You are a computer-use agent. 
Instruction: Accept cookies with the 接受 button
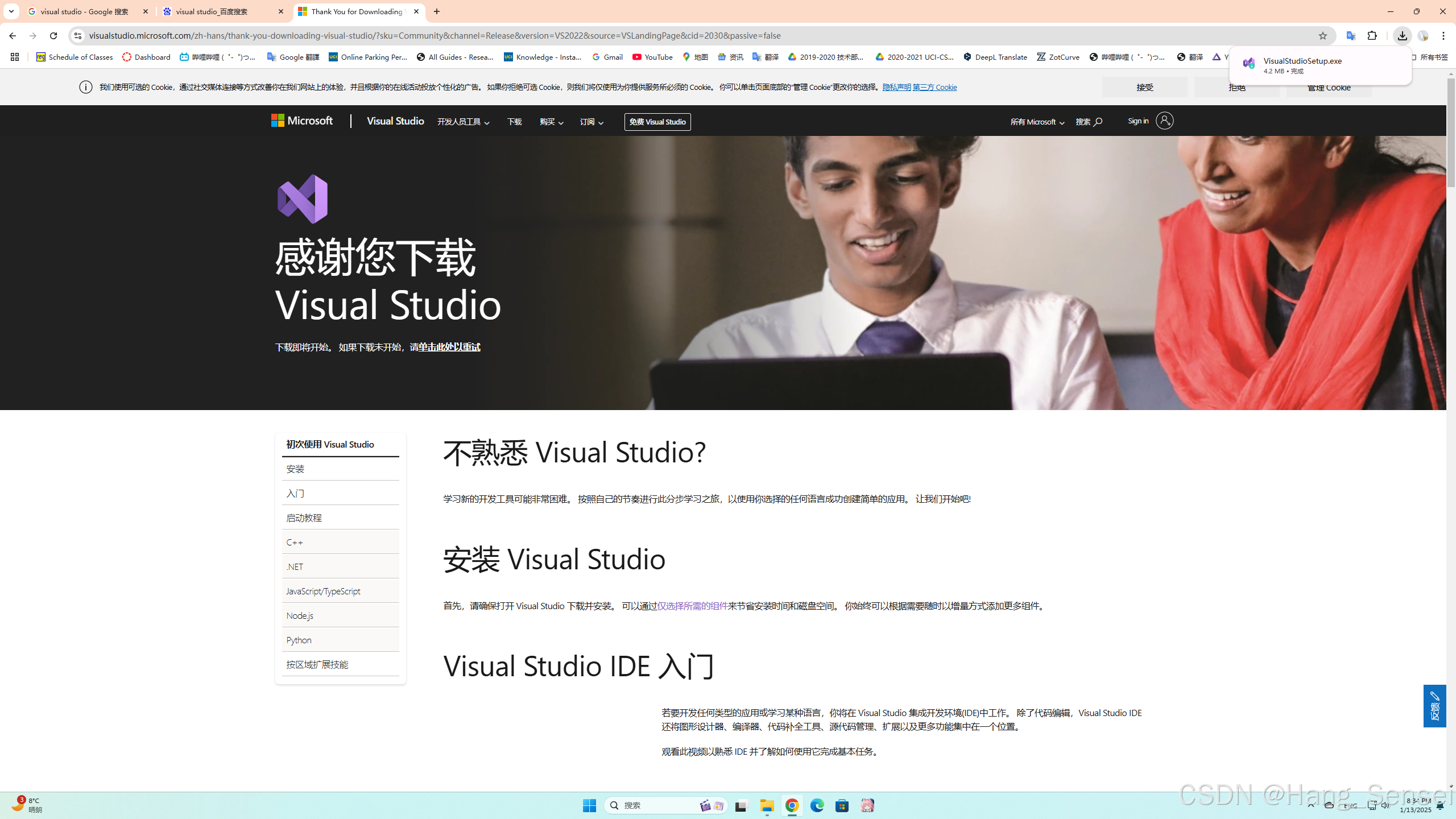(x=1144, y=87)
